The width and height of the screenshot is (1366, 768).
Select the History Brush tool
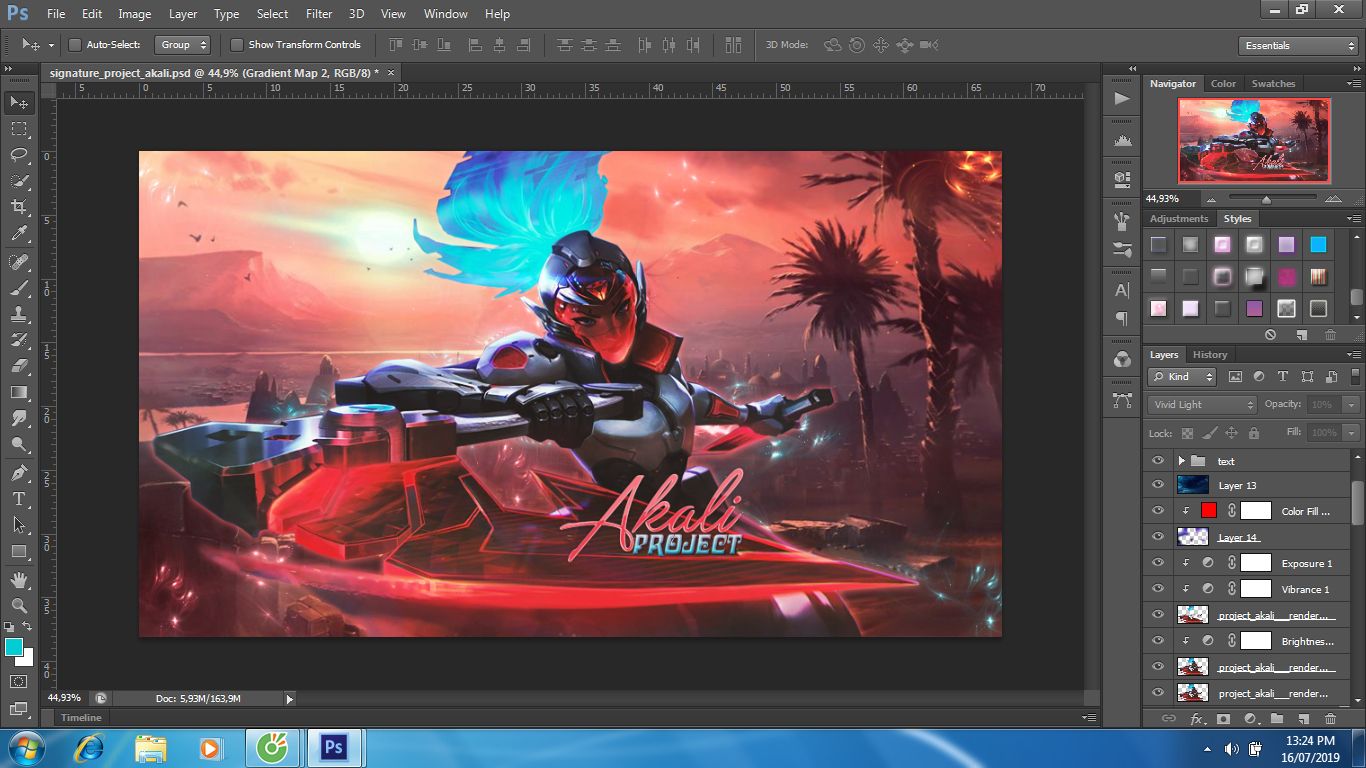tap(19, 340)
